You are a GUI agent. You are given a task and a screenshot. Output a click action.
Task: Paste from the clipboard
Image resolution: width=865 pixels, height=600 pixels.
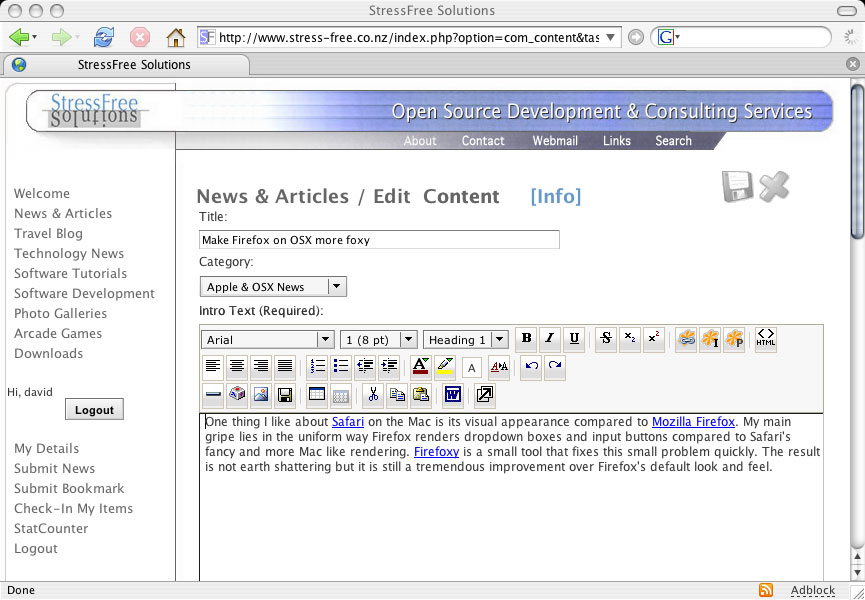[x=421, y=395]
